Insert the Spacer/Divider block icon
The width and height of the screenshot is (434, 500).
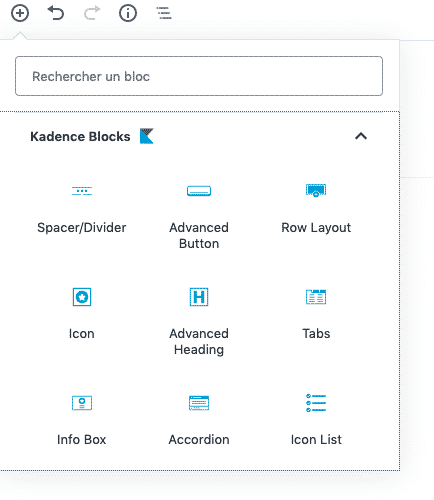82,191
